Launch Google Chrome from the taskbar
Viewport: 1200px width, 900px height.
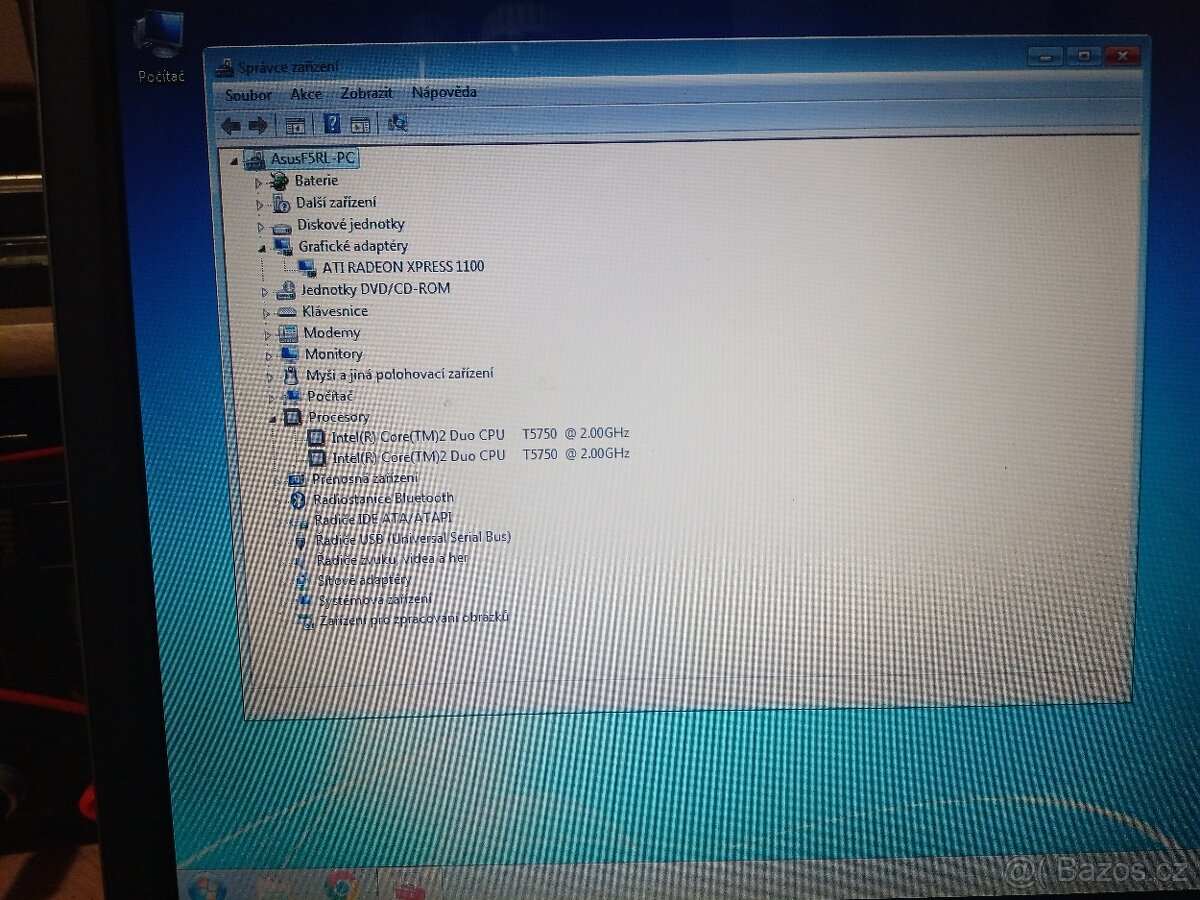point(341,885)
